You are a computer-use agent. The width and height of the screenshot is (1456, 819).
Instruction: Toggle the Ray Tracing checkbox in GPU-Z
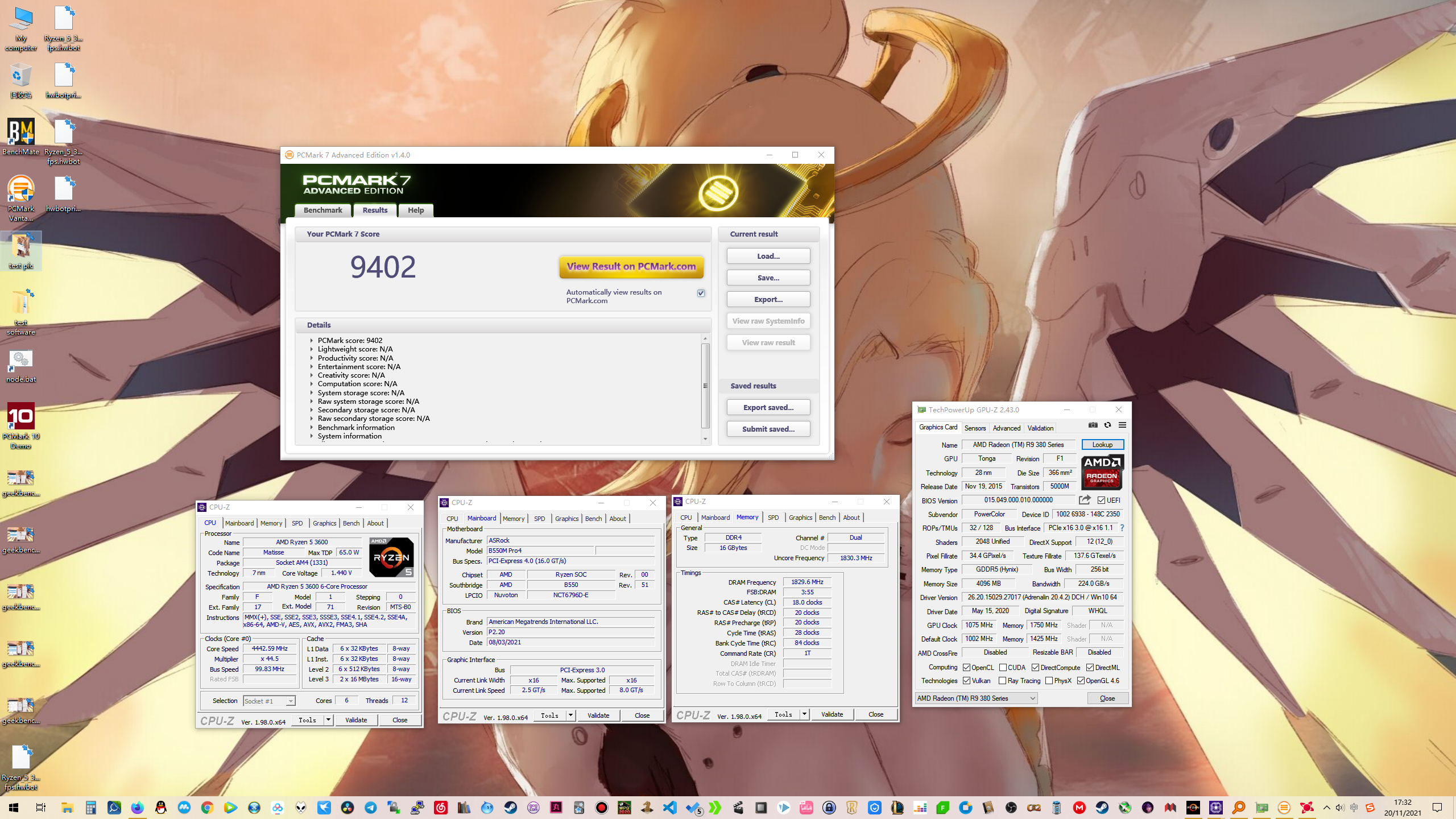click(x=1002, y=681)
